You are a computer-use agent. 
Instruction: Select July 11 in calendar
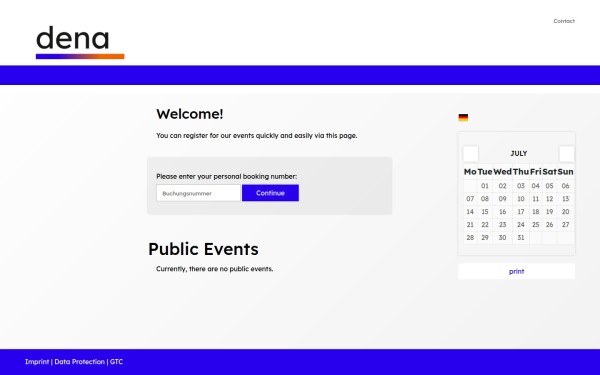point(536,199)
